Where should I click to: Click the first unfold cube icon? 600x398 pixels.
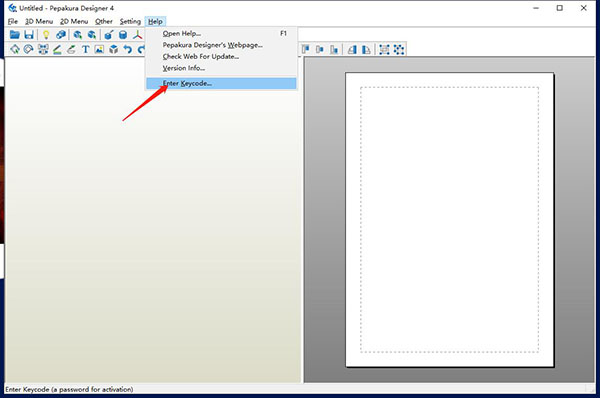pyautogui.click(x=78, y=35)
